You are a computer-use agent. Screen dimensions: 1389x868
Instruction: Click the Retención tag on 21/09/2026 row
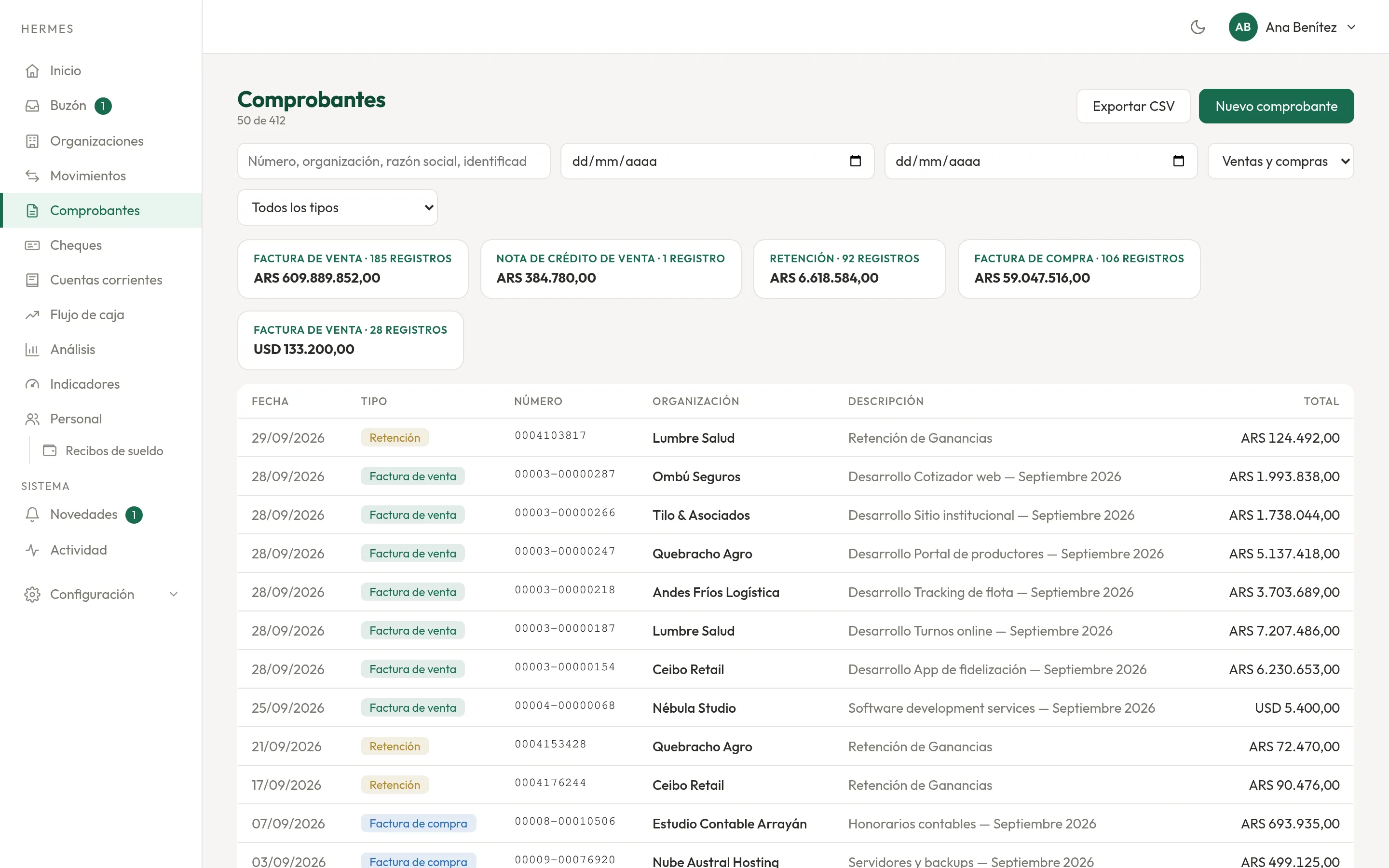tap(395, 746)
